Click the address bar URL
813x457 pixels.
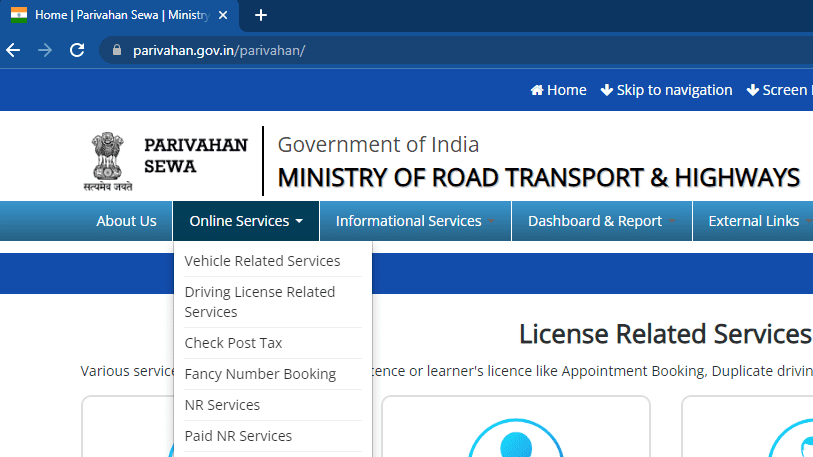(x=219, y=50)
